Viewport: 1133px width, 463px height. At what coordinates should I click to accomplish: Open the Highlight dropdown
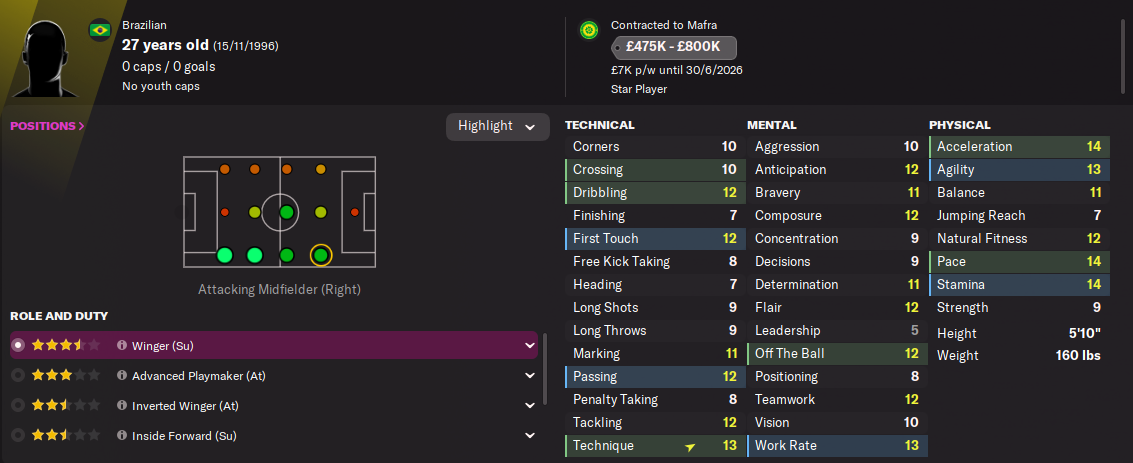(497, 126)
